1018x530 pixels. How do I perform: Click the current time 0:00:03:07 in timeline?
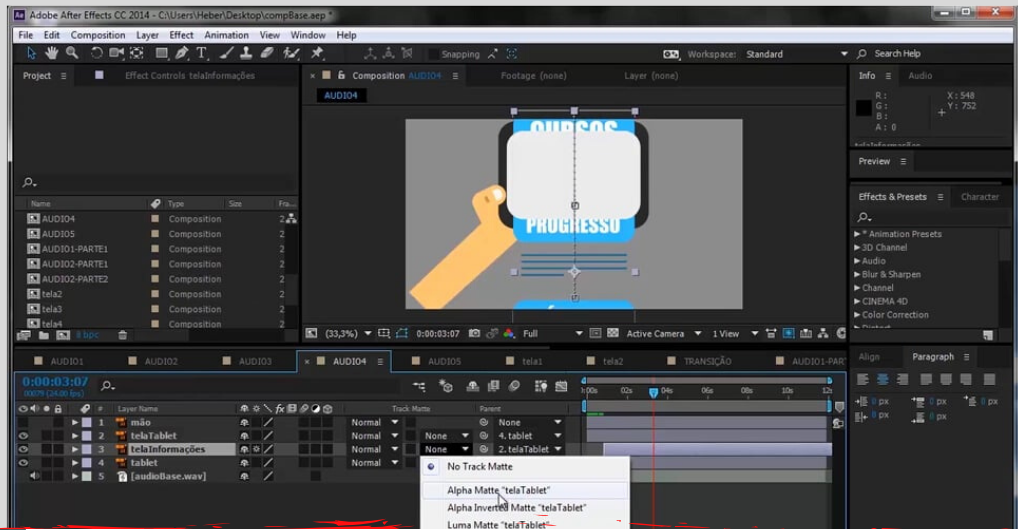click(x=55, y=382)
